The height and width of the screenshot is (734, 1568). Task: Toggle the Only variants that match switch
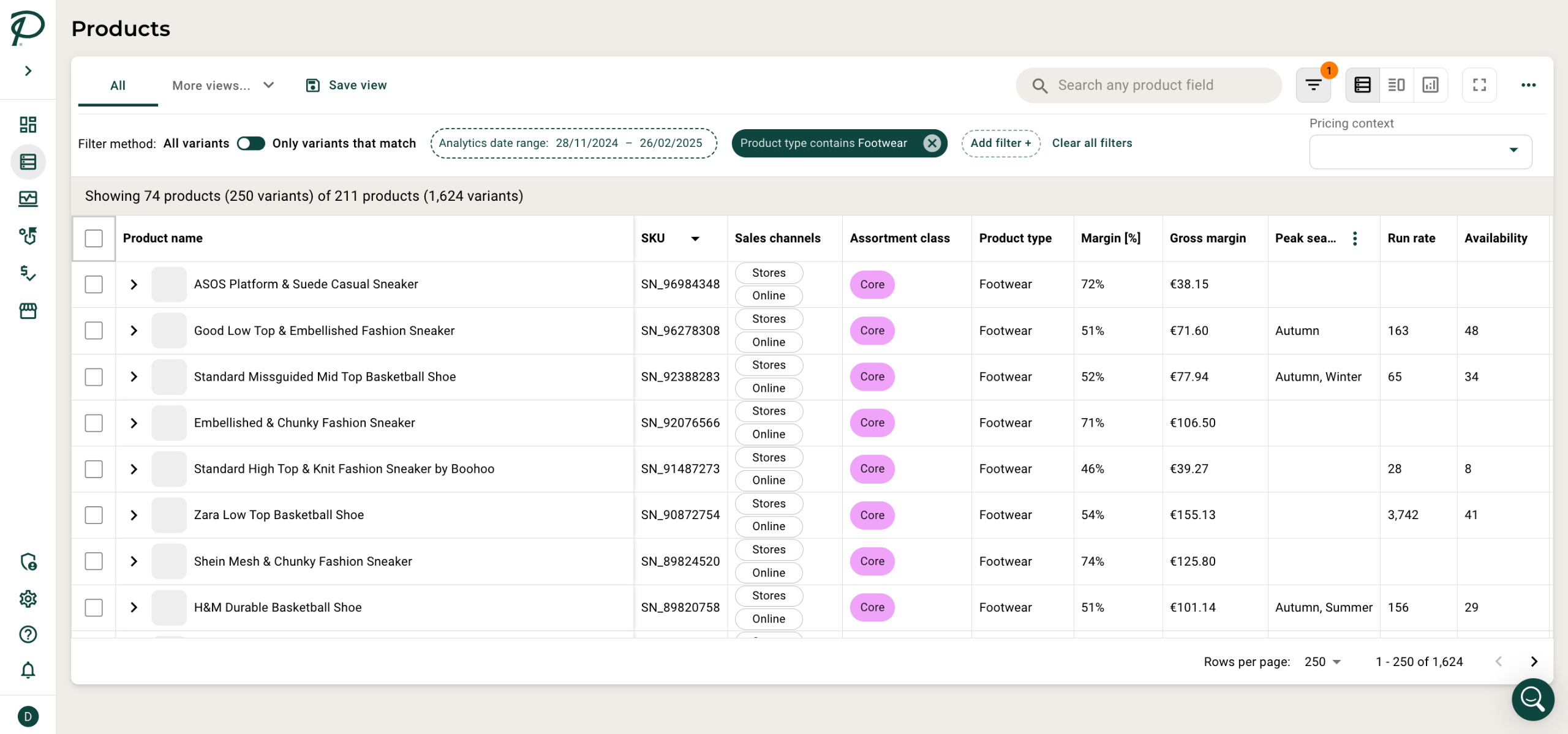click(251, 143)
